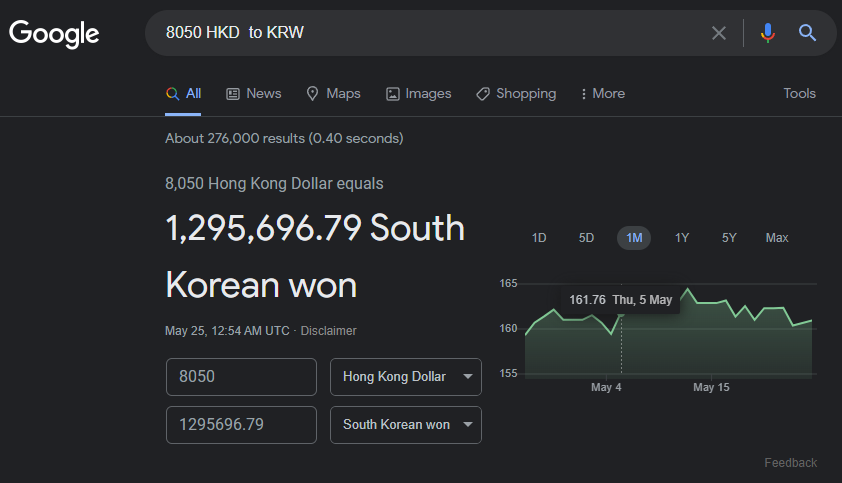Open the Images results tab
Image resolution: width=842 pixels, height=483 pixels.
pyautogui.click(x=418, y=93)
